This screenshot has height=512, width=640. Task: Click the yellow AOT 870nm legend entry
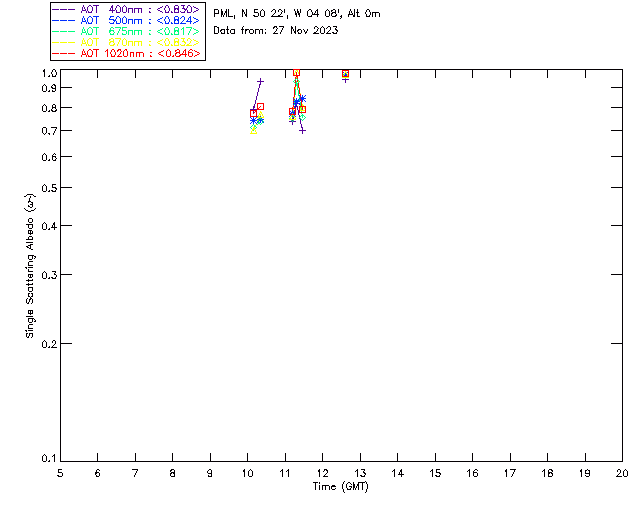[x=126, y=42]
